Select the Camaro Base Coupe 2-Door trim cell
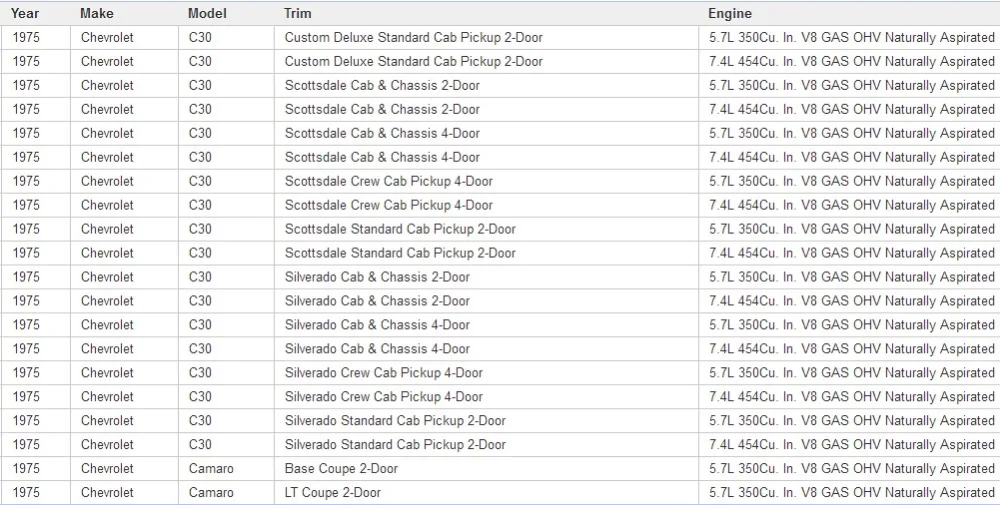The width and height of the screenshot is (1000, 505). [341, 469]
